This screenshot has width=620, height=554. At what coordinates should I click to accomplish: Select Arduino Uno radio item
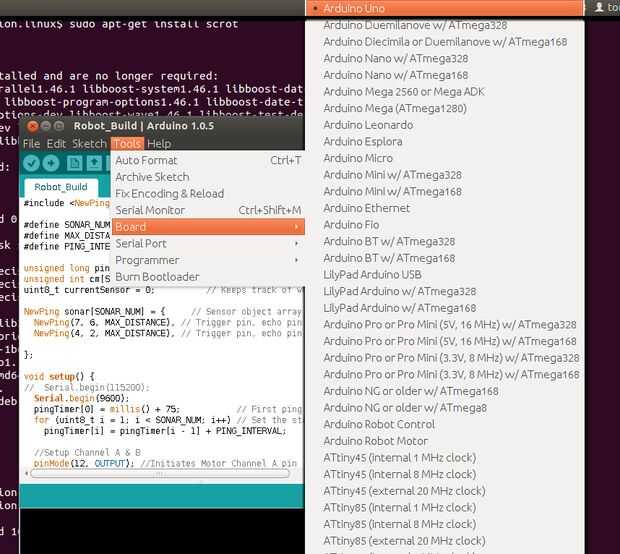click(444, 8)
